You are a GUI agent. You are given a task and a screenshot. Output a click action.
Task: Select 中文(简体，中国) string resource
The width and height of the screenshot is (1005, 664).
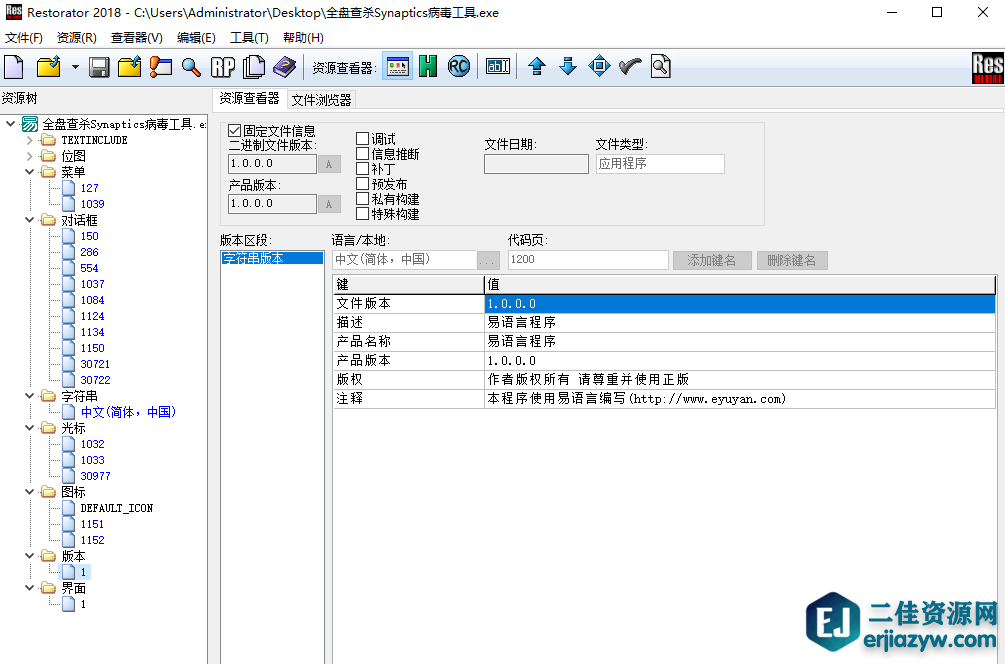(x=128, y=412)
